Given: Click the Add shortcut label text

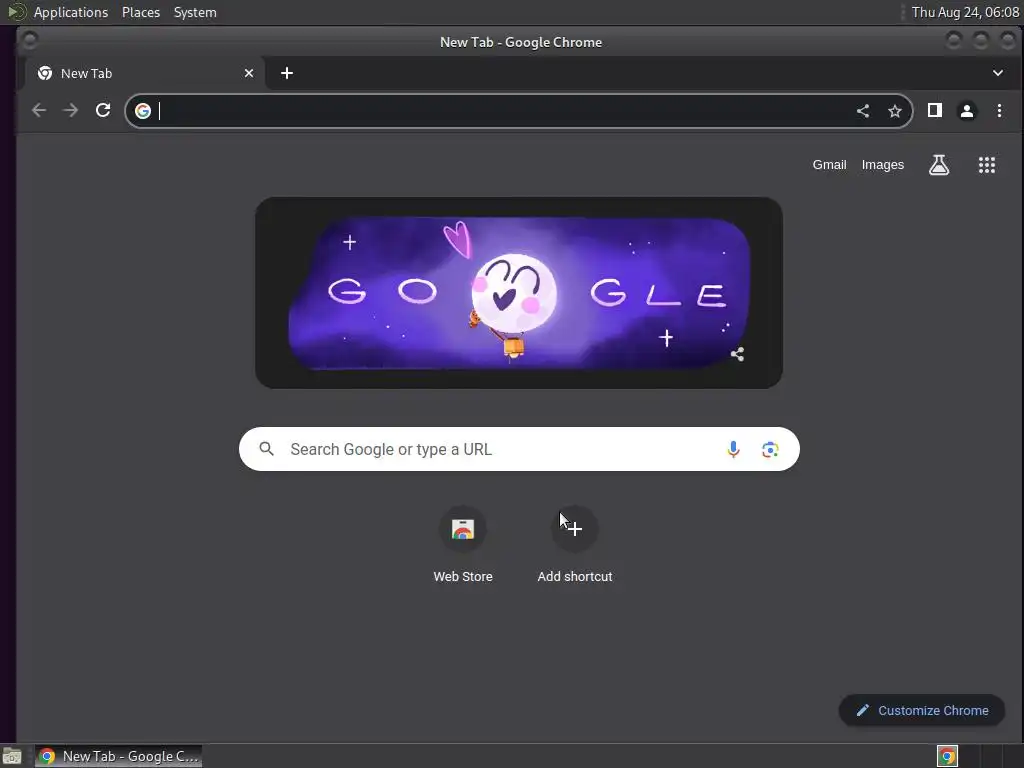Looking at the screenshot, I should pyautogui.click(x=575, y=577).
